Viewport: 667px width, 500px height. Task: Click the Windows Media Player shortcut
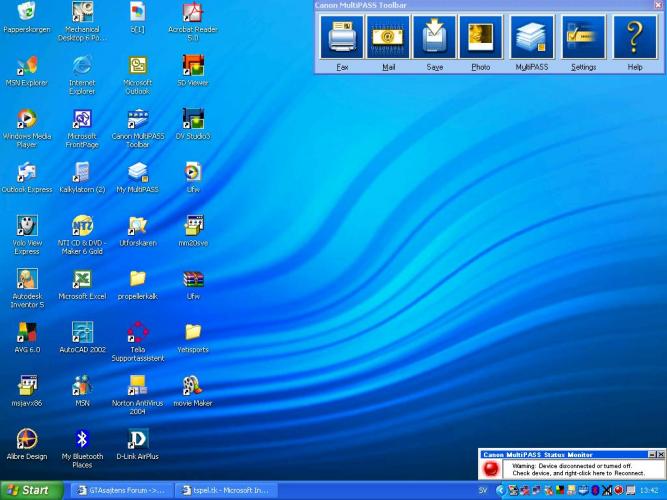[x=27, y=119]
